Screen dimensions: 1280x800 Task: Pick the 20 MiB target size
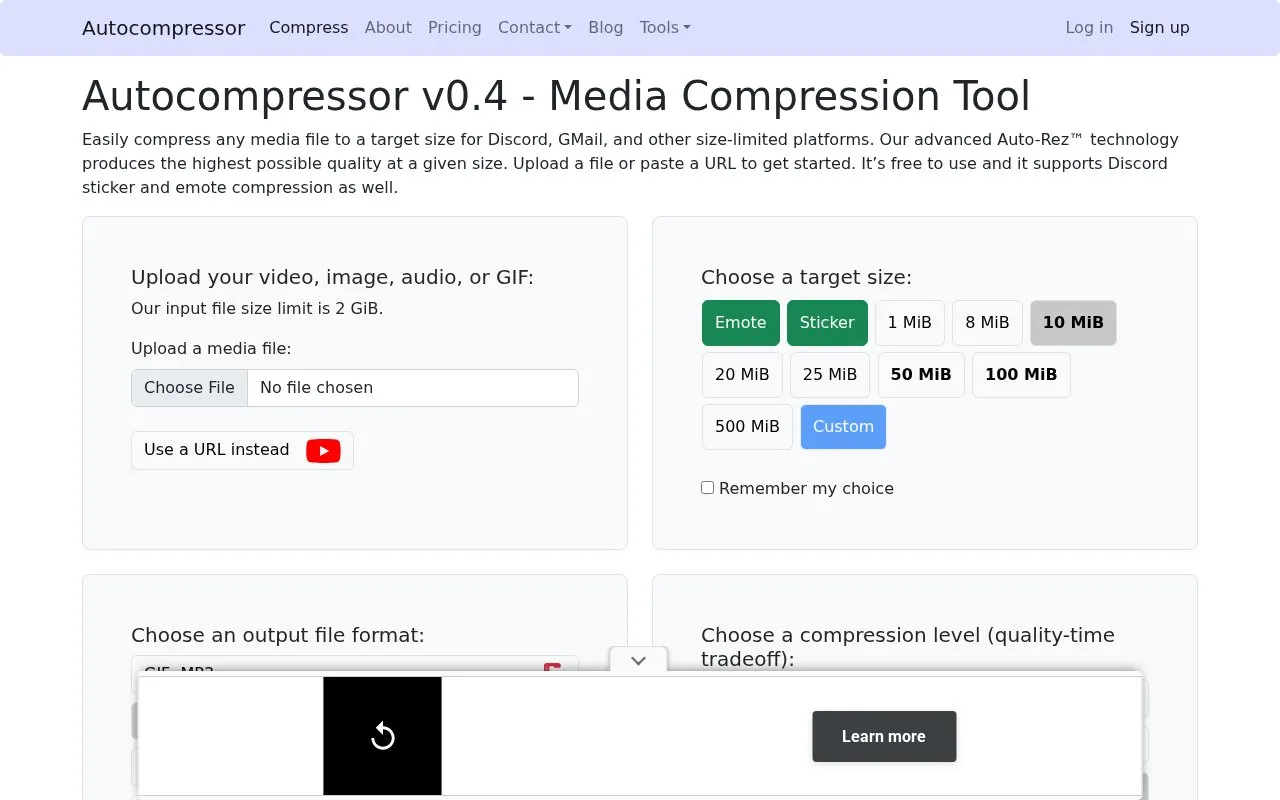point(742,375)
